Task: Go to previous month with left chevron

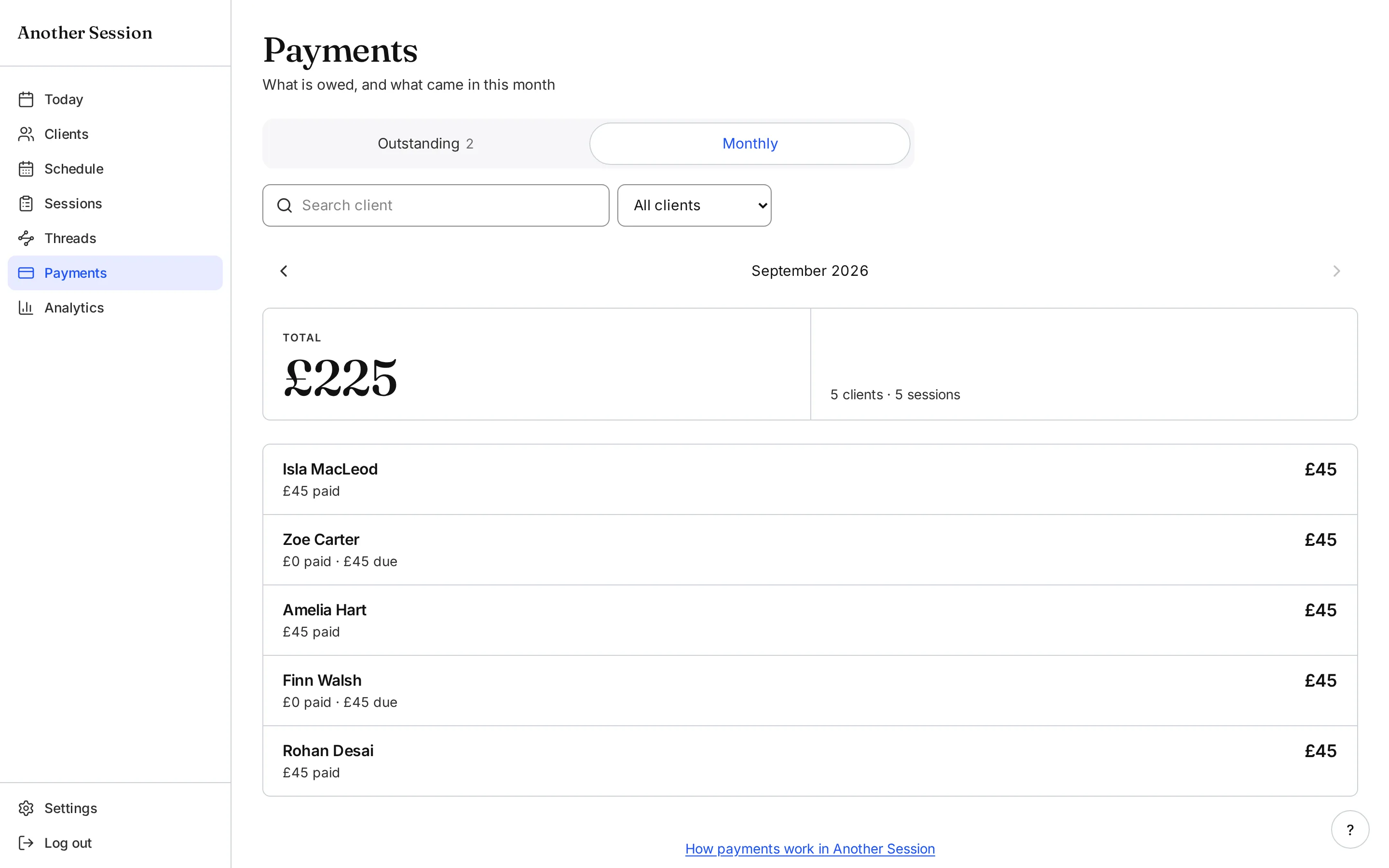Action: coord(284,271)
